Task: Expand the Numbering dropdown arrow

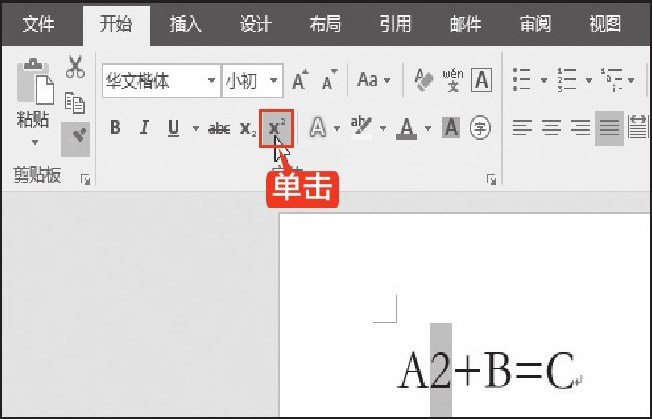Action: (588, 80)
